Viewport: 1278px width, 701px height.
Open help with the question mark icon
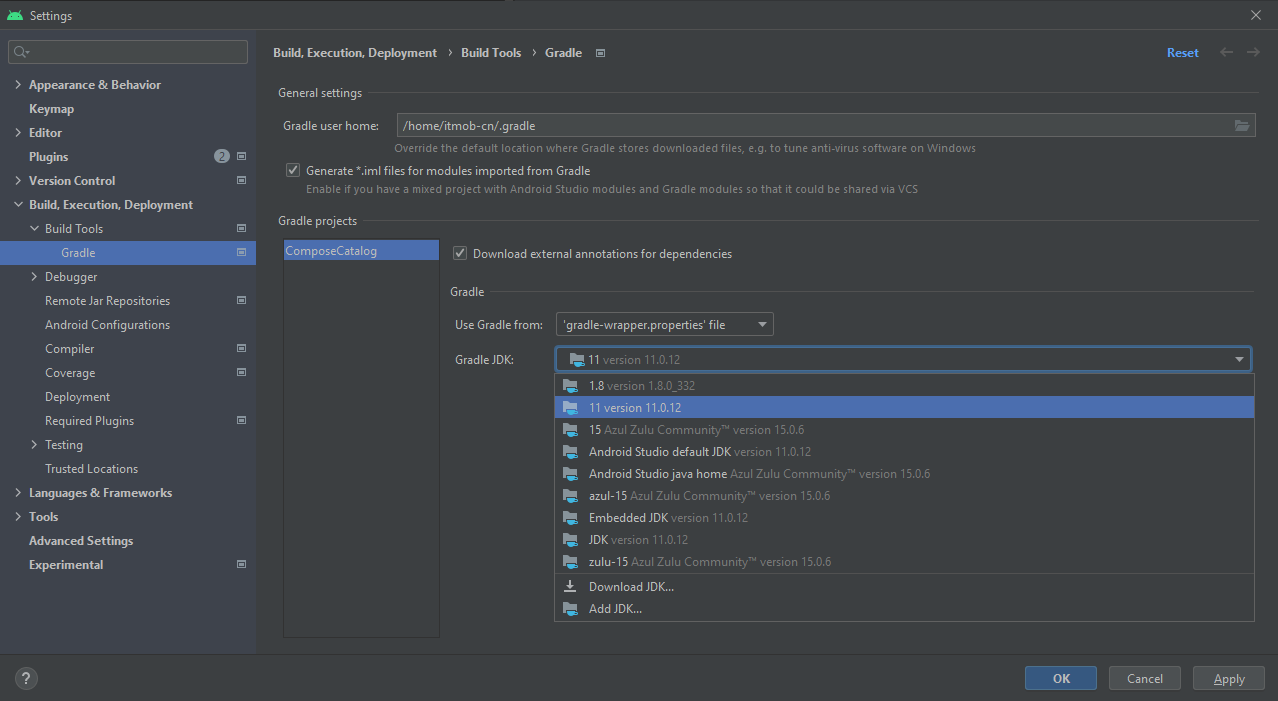tap(27, 678)
